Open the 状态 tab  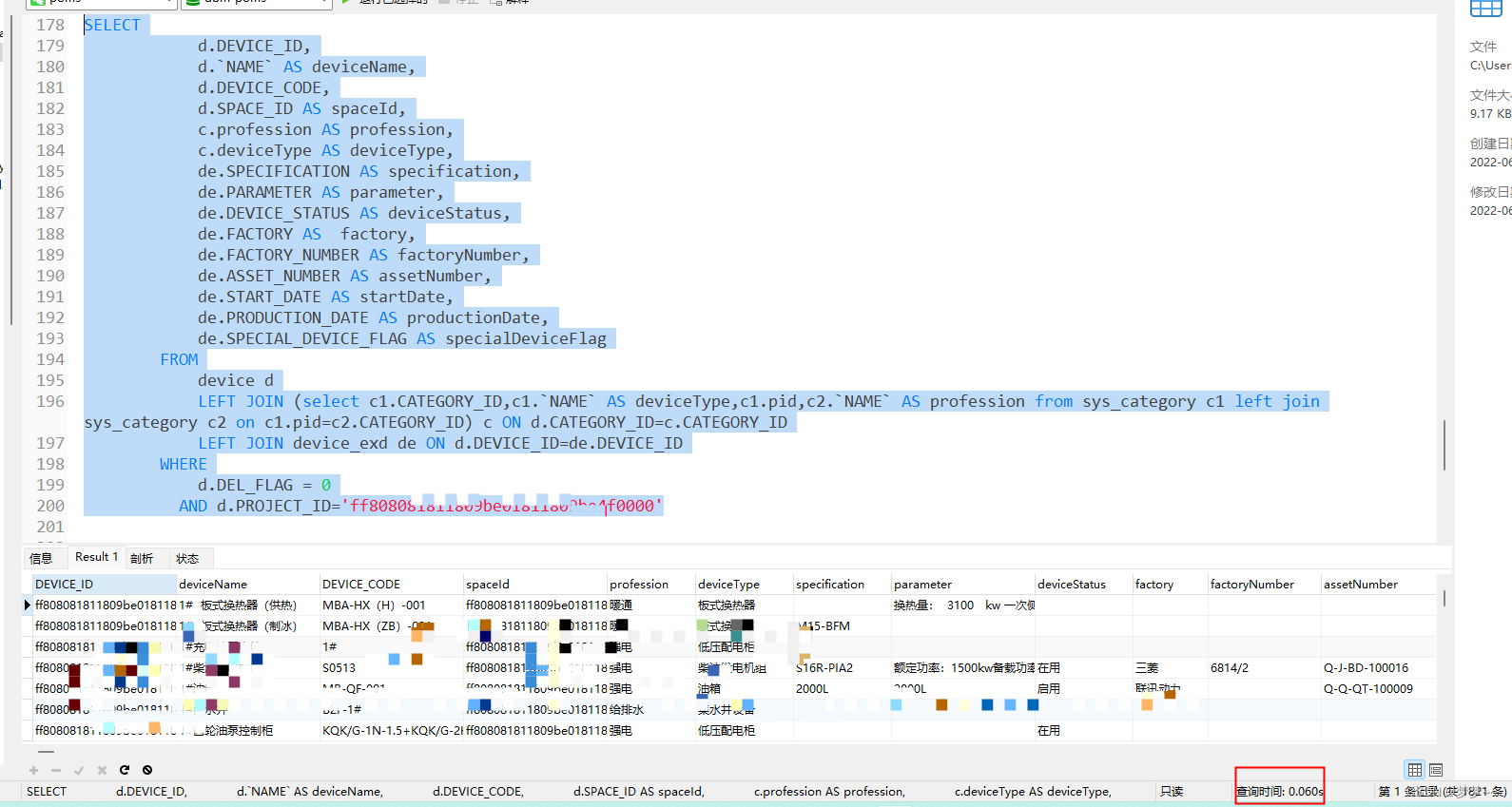pos(187,558)
